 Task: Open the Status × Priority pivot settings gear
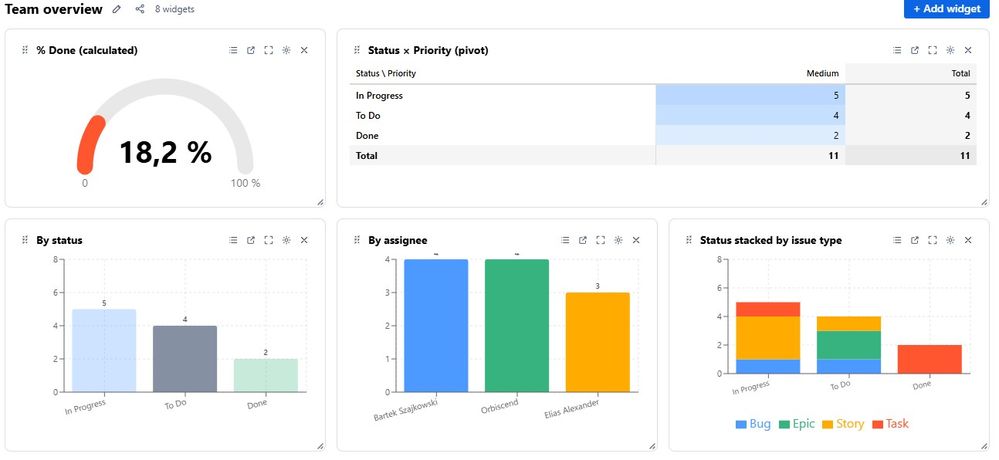point(950,50)
